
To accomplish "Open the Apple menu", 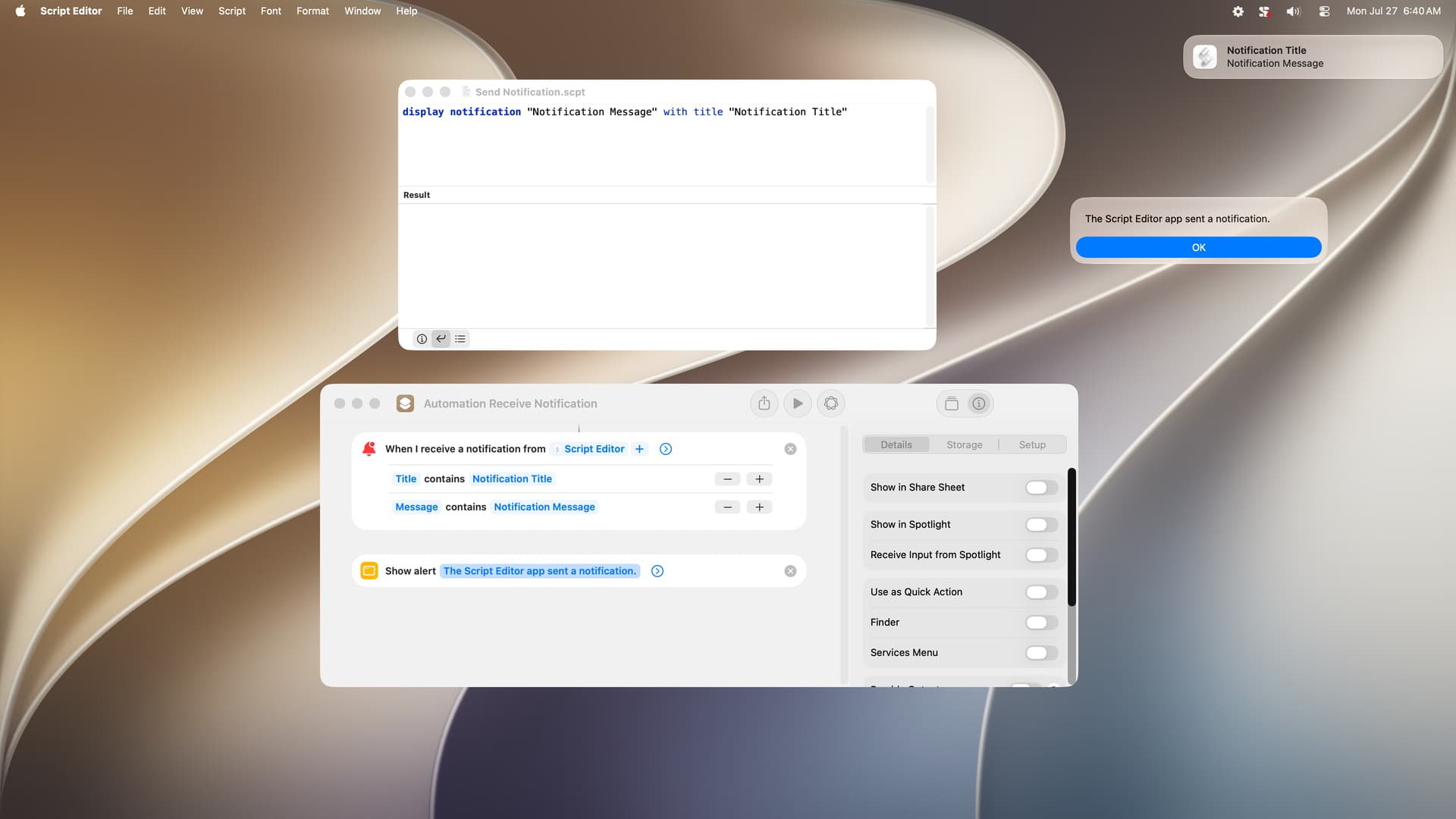I will (x=20, y=11).
